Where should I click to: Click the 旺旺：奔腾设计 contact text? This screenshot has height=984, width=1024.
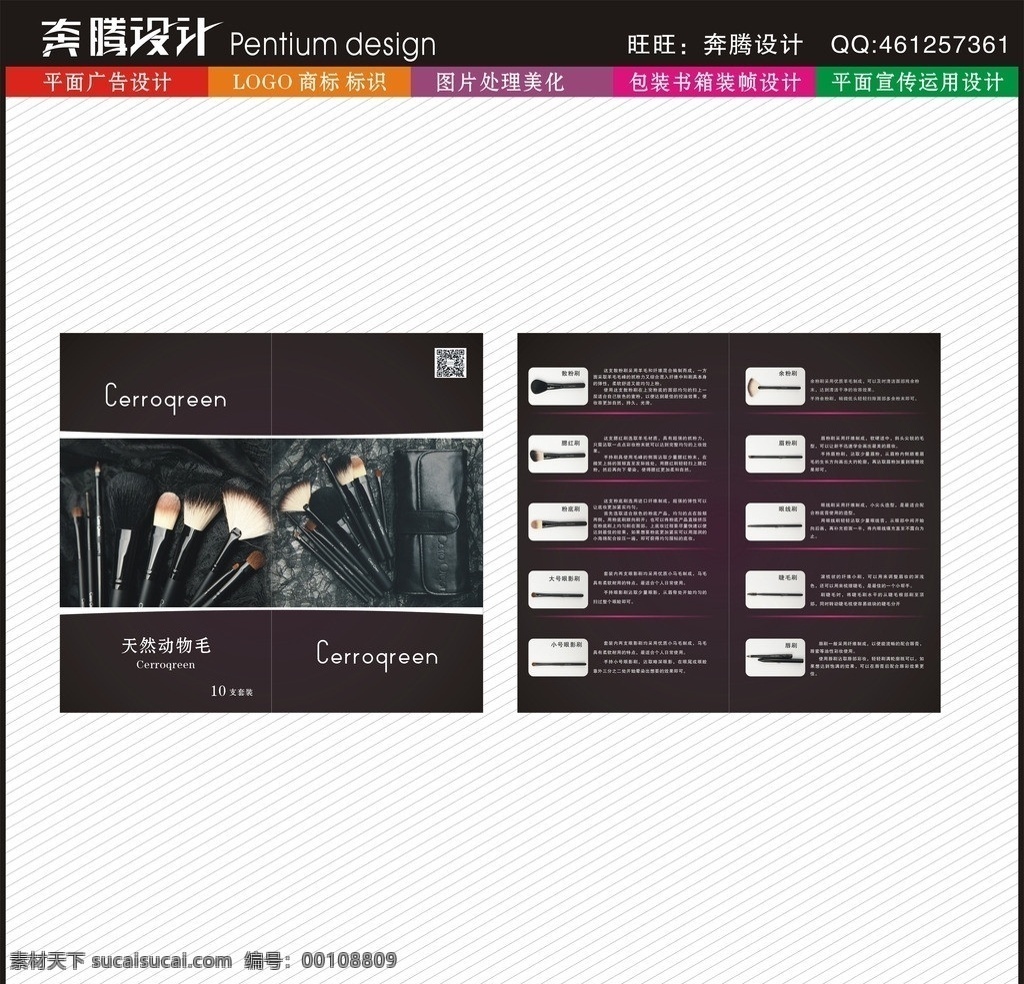tap(715, 44)
